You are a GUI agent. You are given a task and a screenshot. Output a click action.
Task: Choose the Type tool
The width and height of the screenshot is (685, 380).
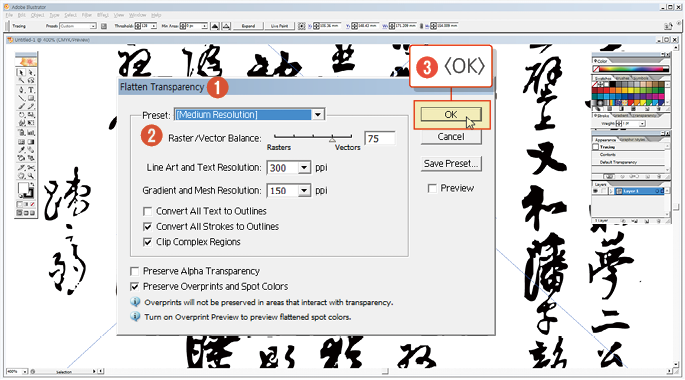click(31, 90)
